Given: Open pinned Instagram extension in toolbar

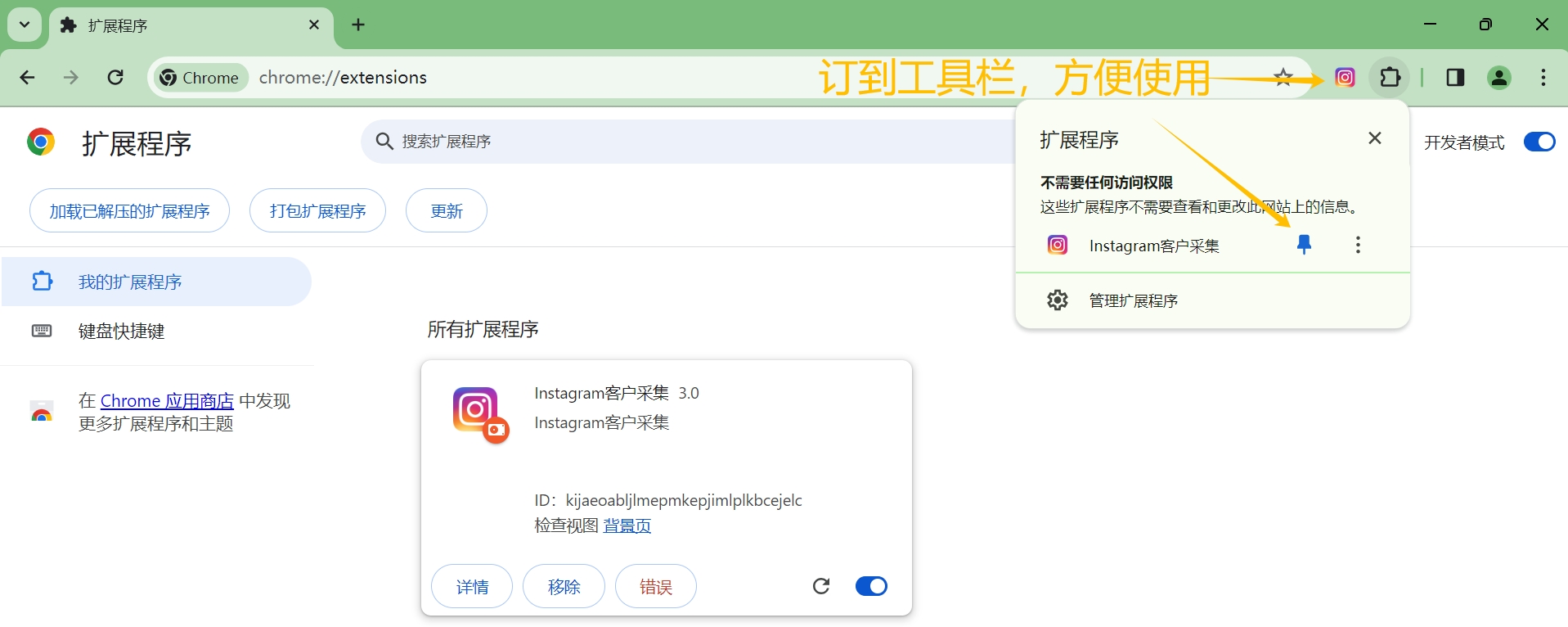Looking at the screenshot, I should point(1345,78).
